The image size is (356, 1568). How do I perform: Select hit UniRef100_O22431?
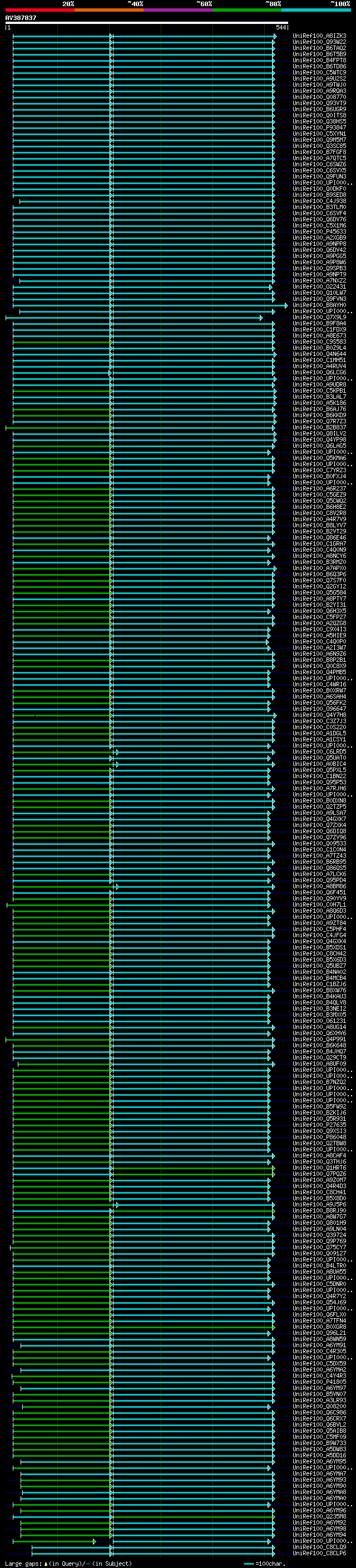click(x=319, y=286)
